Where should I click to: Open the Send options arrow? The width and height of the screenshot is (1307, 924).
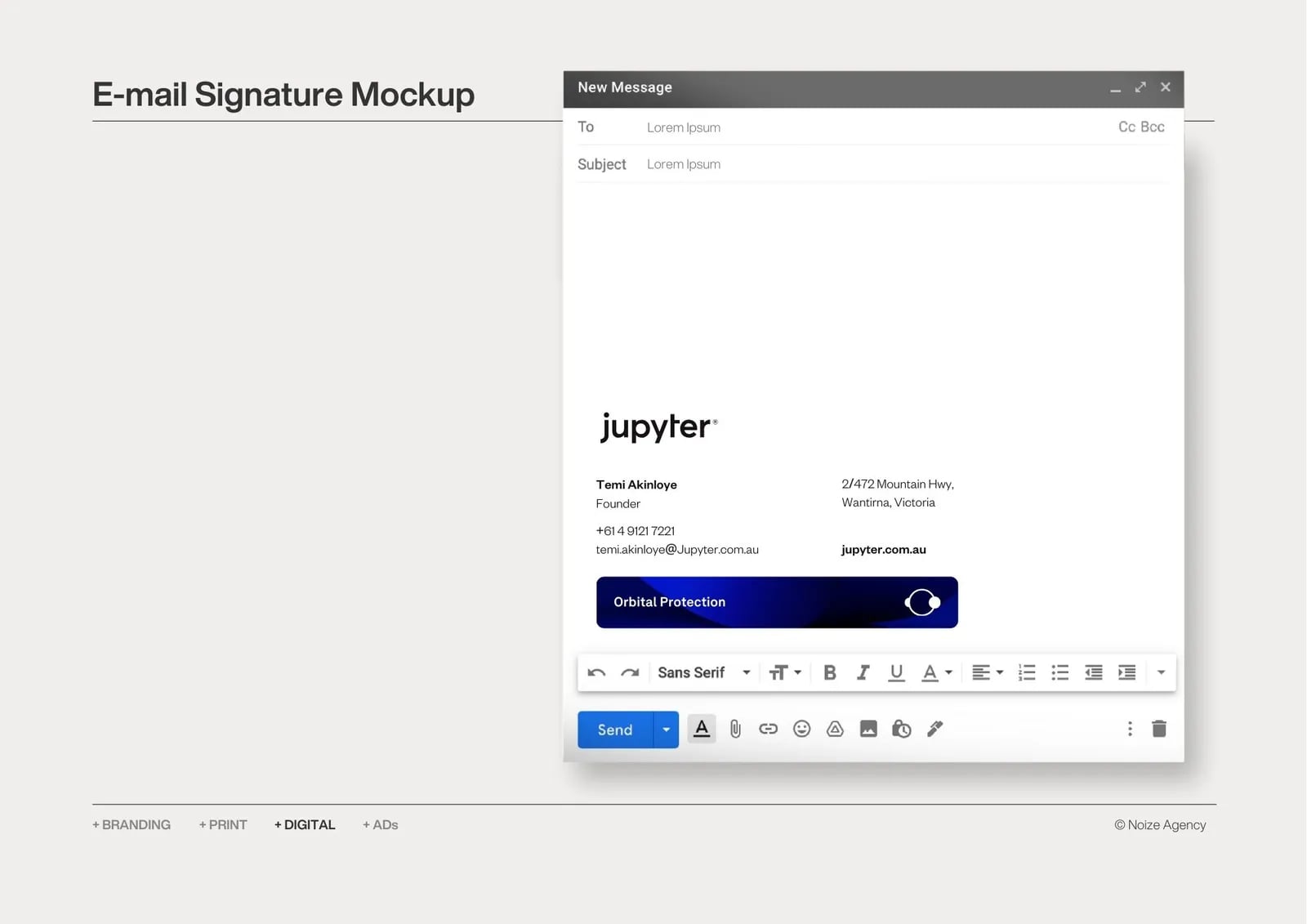tap(667, 730)
